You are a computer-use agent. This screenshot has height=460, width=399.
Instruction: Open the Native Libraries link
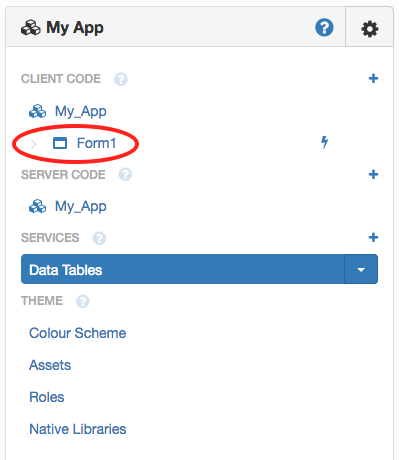(78, 429)
